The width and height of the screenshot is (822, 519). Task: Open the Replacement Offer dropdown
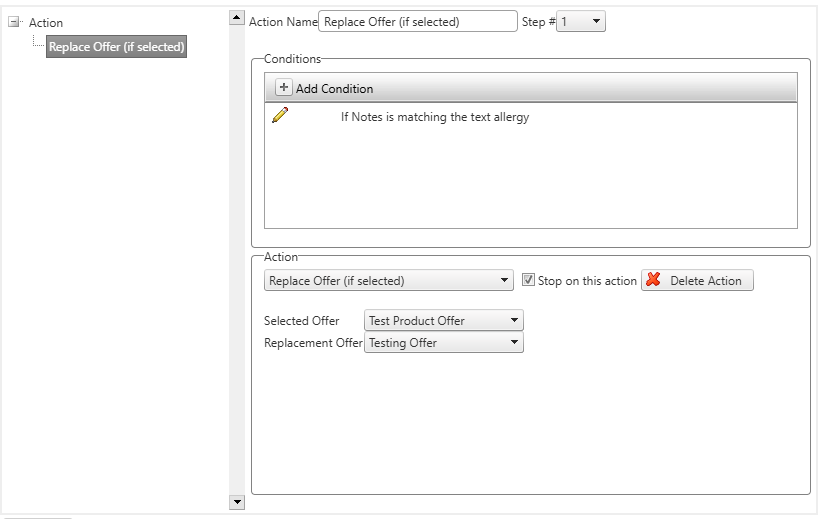pos(444,342)
